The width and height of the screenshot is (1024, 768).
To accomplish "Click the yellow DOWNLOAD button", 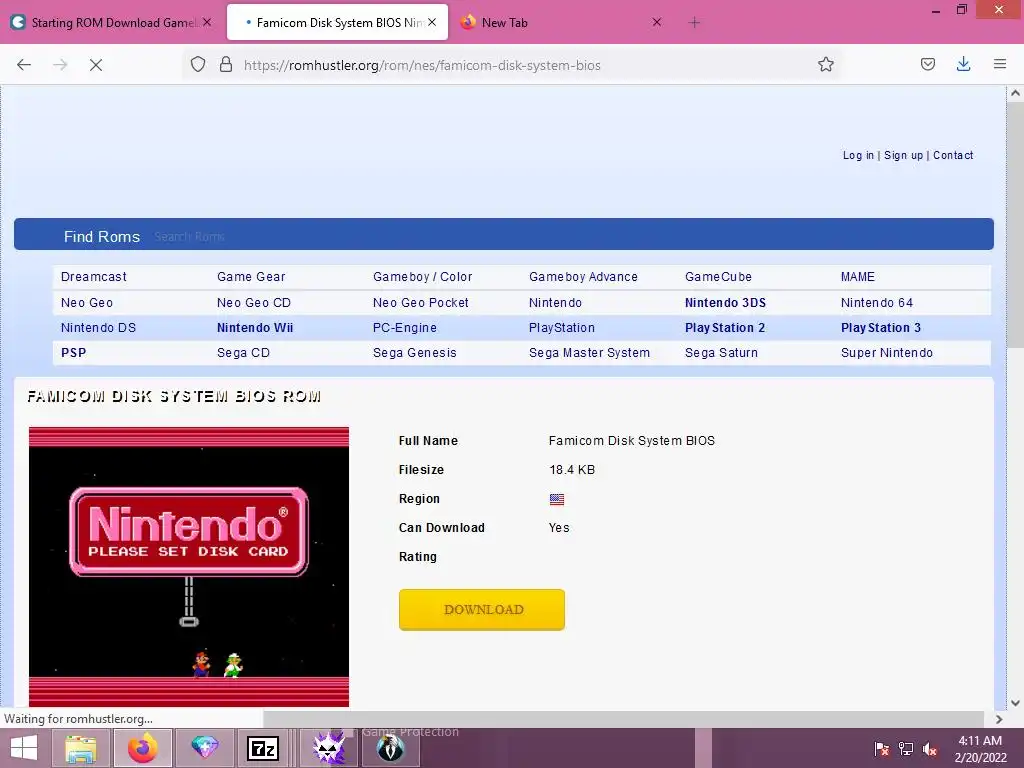I will (x=482, y=609).
